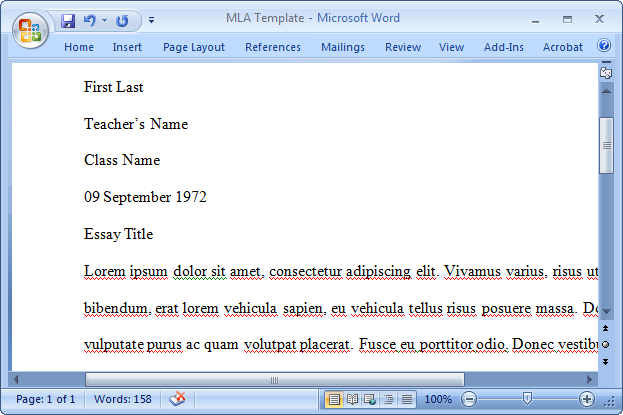Click the word 'bibendum' in the paragraph
This screenshot has width=623, height=415.
pyautogui.click(x=117, y=308)
